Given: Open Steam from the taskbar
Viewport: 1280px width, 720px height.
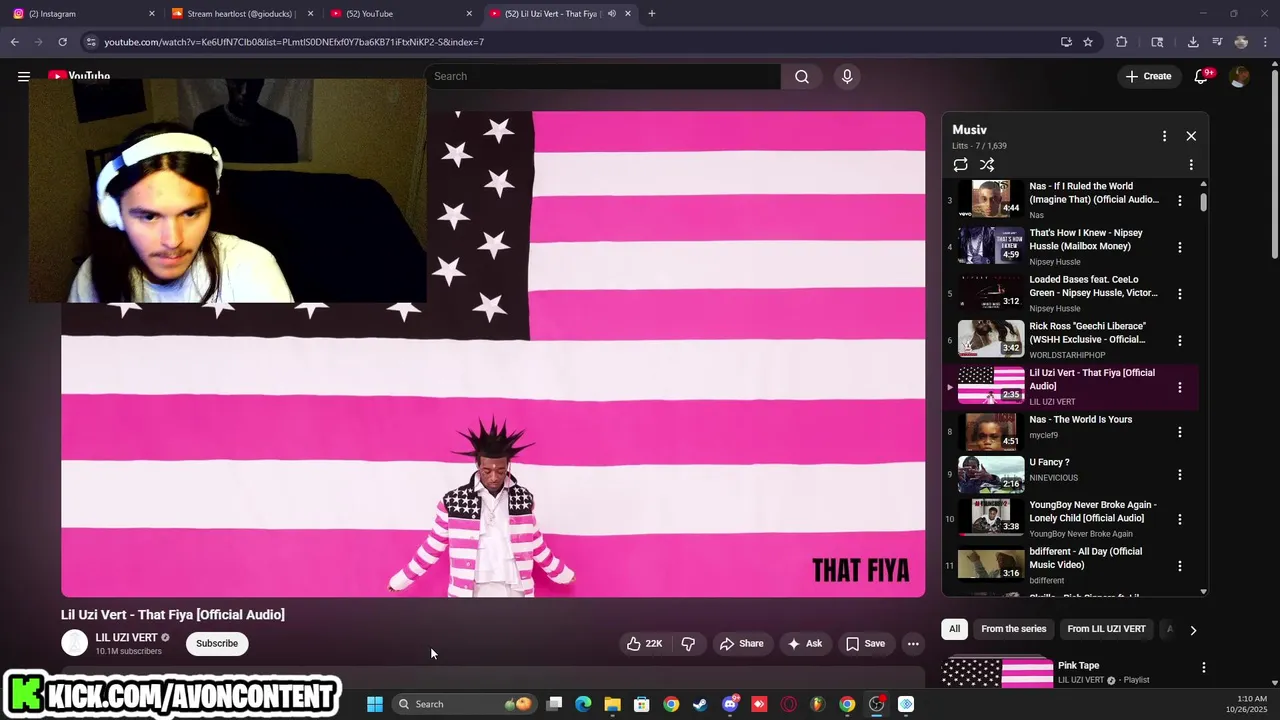Looking at the screenshot, I should 700,704.
